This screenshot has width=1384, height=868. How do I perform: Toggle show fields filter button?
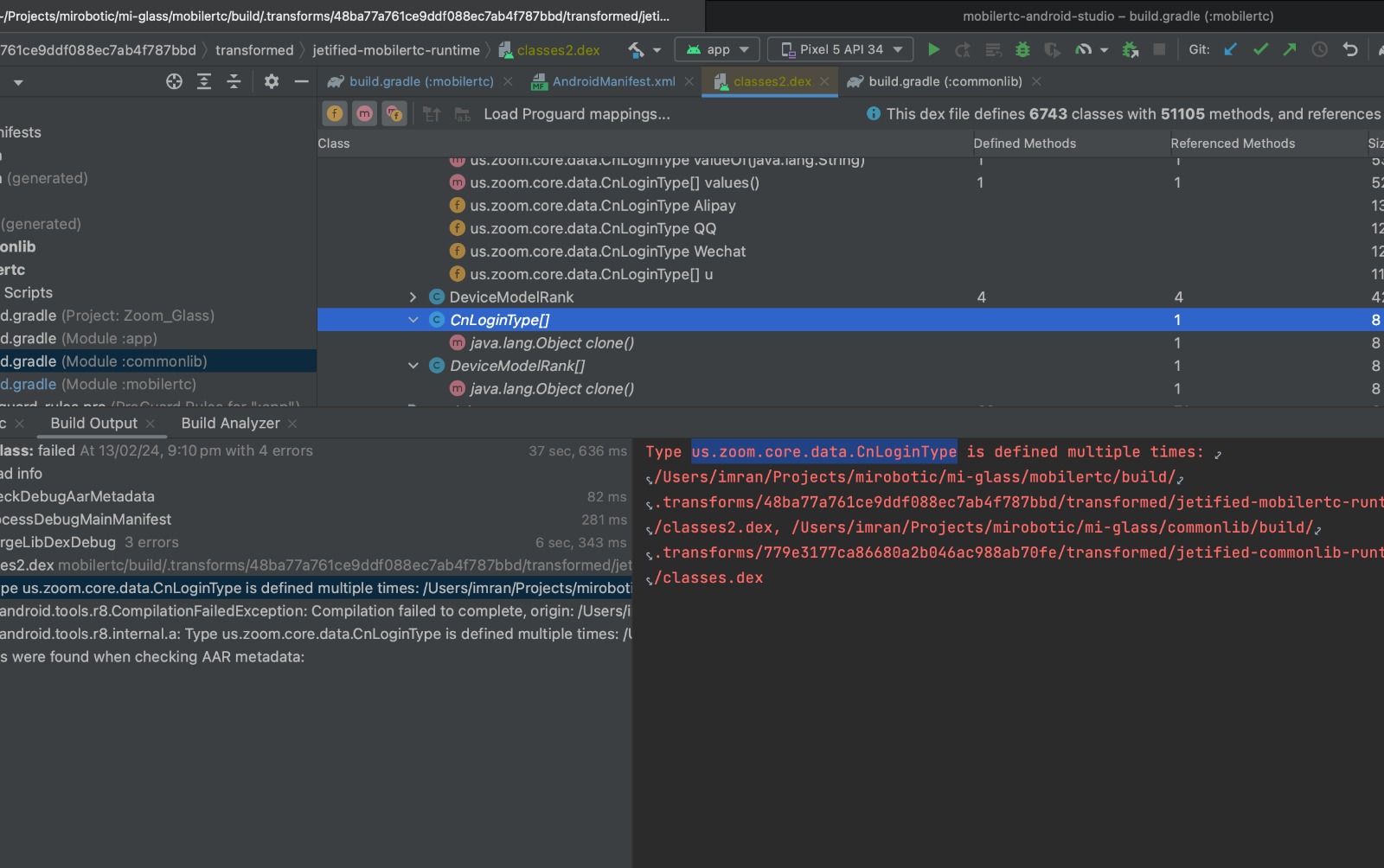(x=335, y=114)
